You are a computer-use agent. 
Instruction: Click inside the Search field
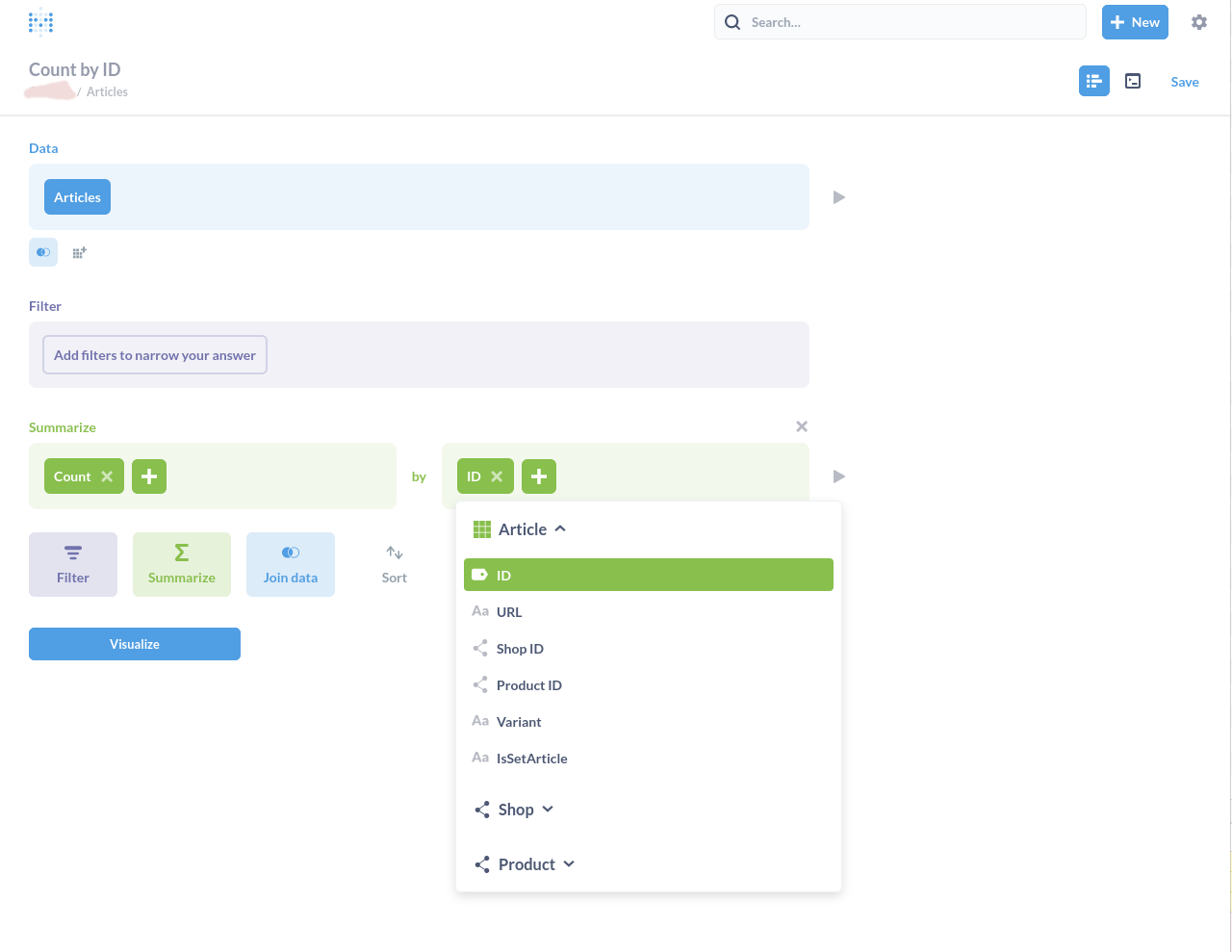click(900, 21)
